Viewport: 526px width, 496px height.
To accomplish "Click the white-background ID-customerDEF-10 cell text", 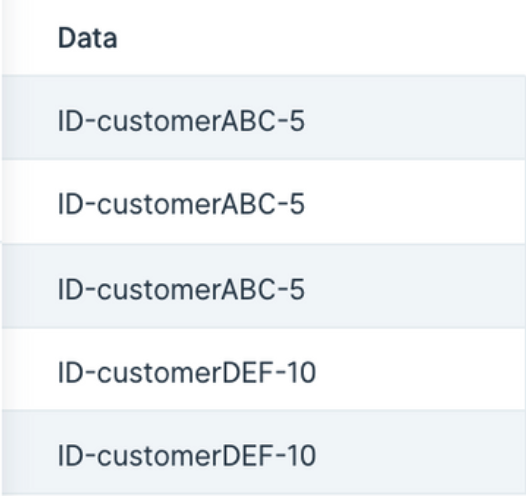I will tap(187, 373).
